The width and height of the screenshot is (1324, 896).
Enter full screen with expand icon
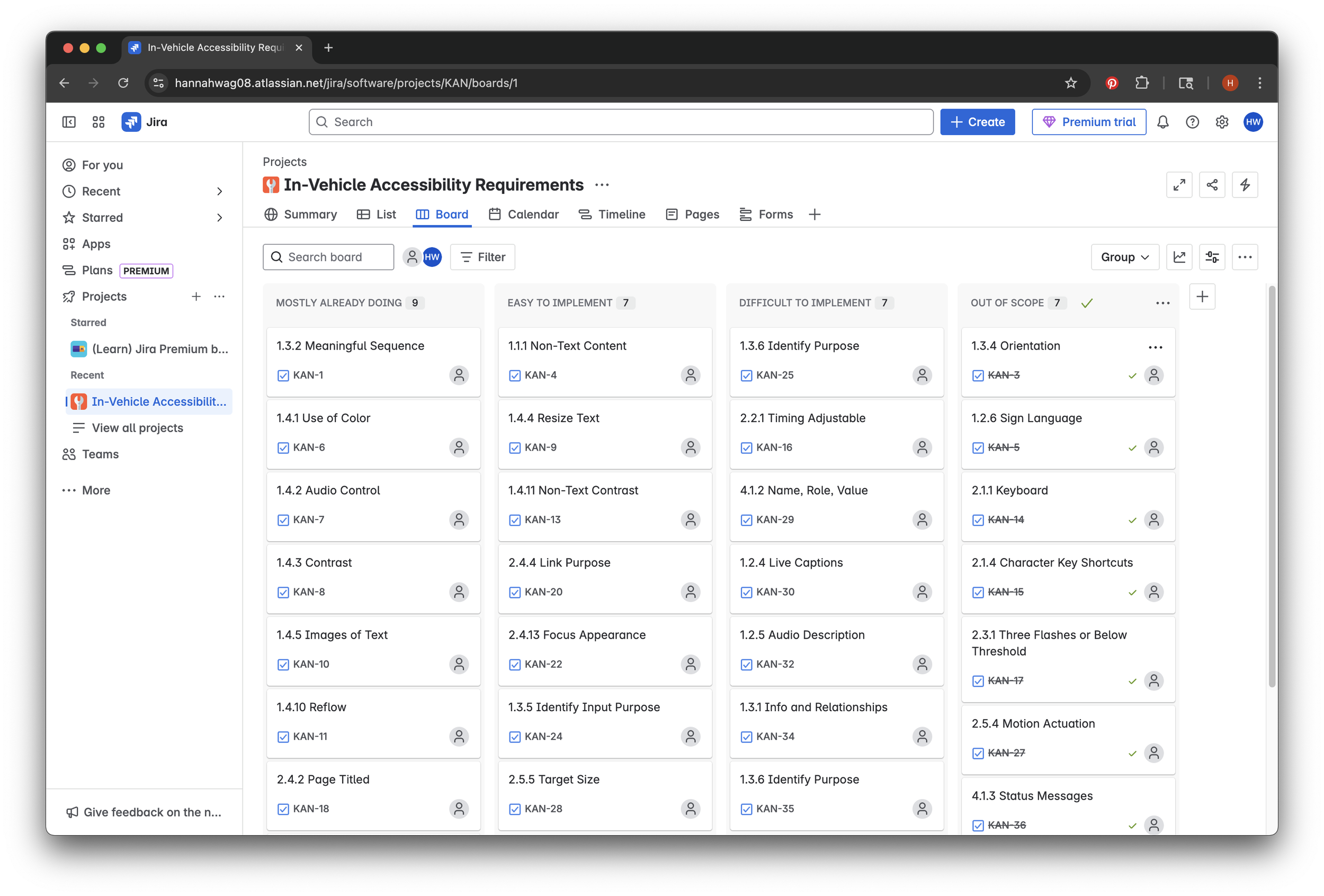1179,185
